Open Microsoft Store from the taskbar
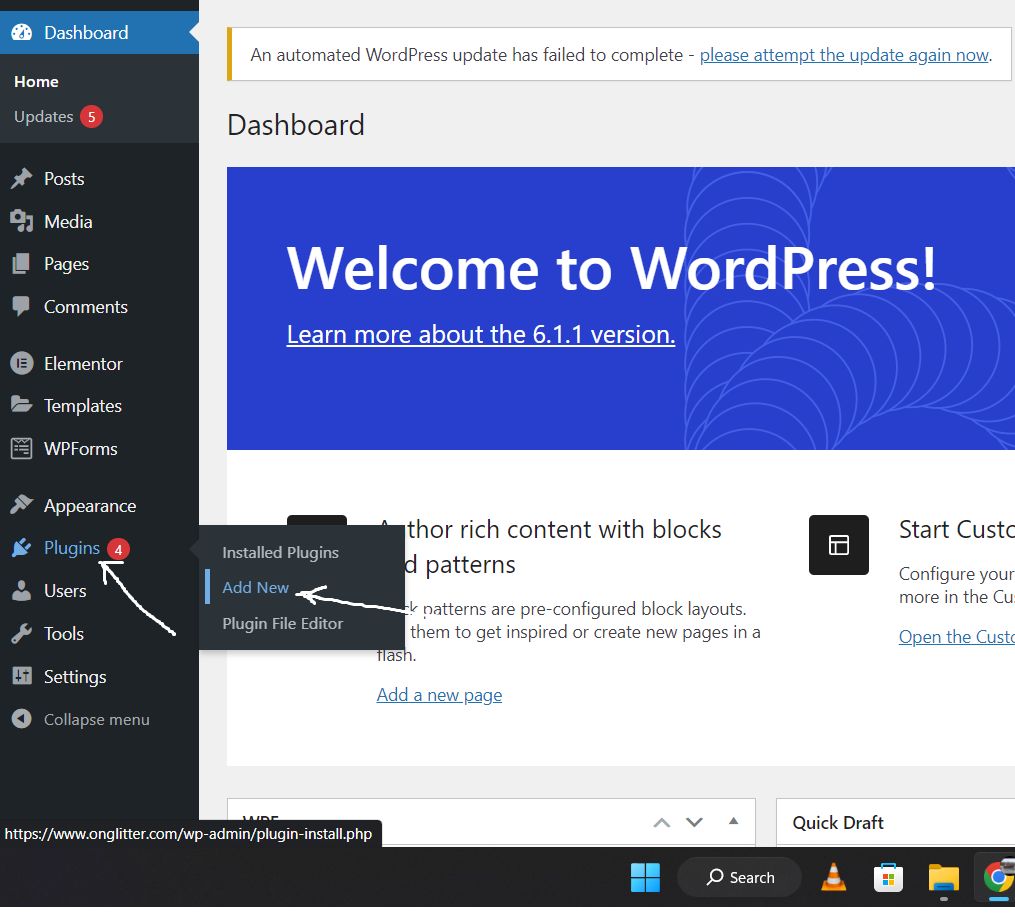This screenshot has height=915, width=1015. tap(888, 878)
